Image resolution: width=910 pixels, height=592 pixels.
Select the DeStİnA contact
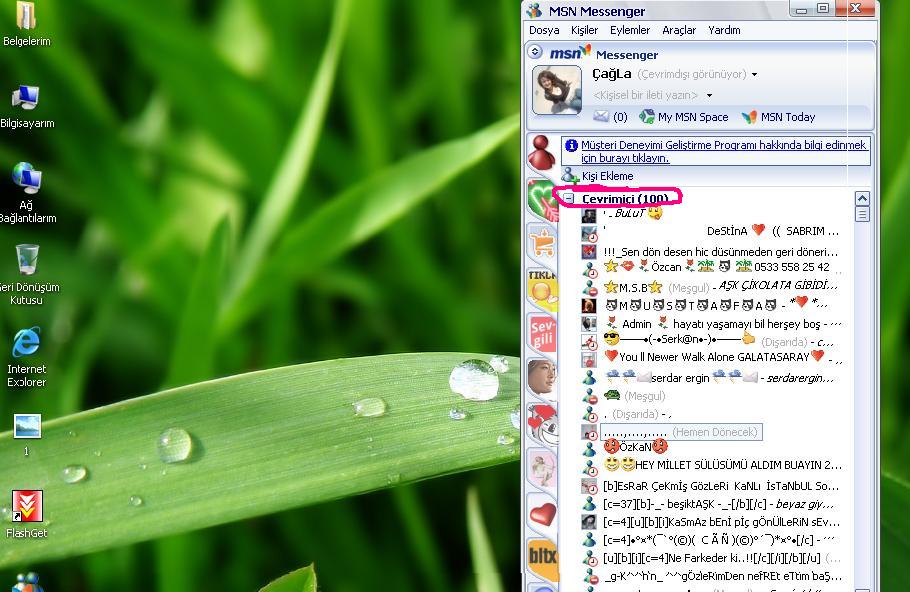(x=721, y=231)
